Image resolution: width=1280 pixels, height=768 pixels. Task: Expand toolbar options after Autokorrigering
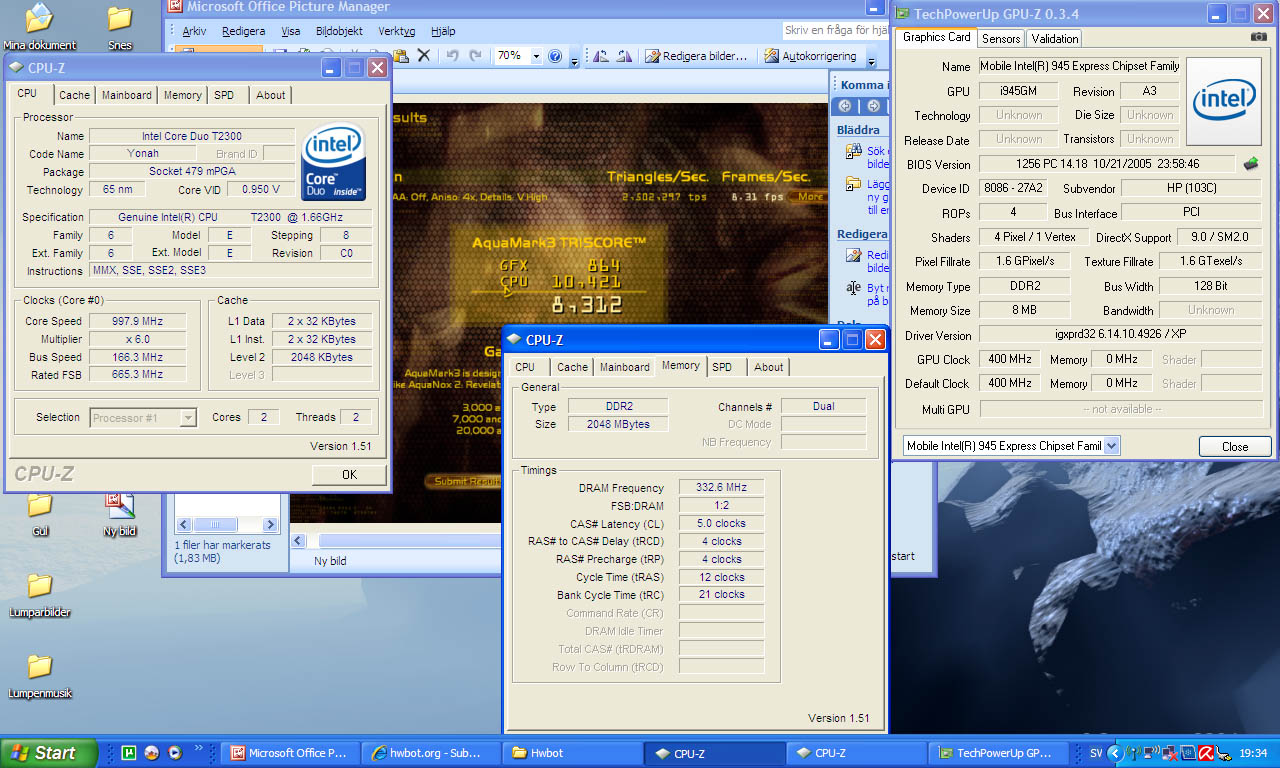(872, 58)
